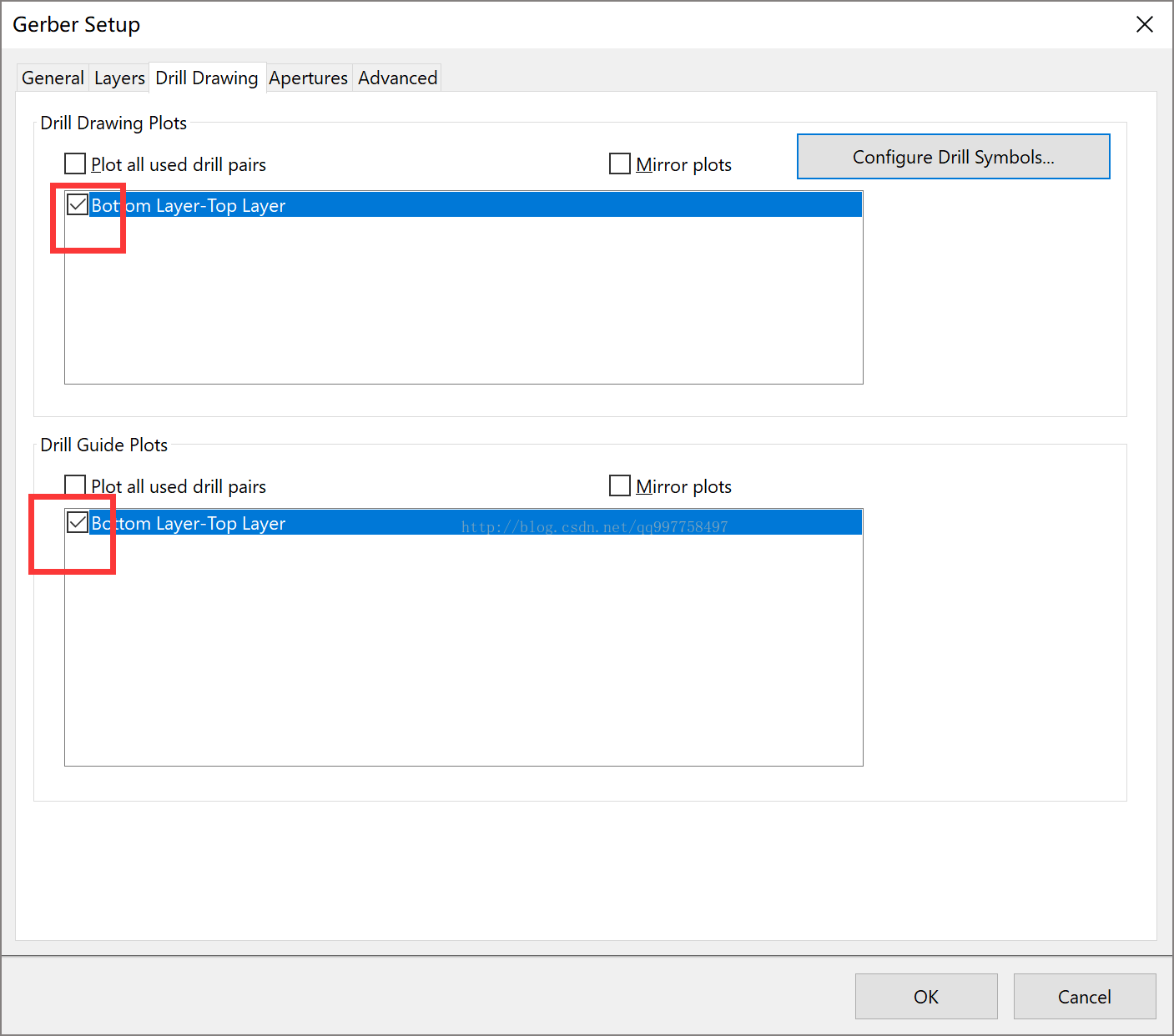
Task: Switch to the General tab
Action: click(53, 78)
